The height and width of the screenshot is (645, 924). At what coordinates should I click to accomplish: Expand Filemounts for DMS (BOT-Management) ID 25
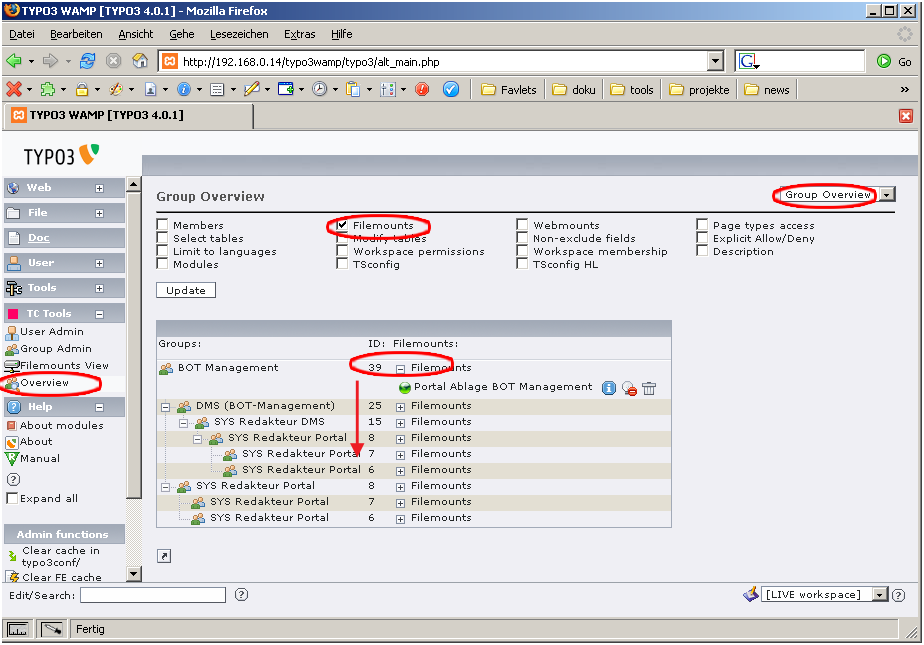[x=400, y=407]
